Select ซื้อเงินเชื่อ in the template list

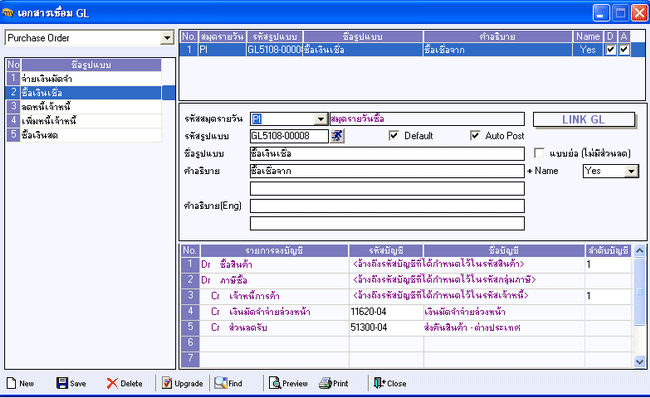(x=91, y=92)
